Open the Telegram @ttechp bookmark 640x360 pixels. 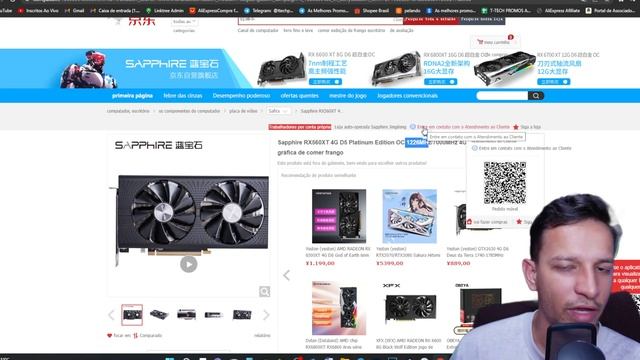[269, 11]
